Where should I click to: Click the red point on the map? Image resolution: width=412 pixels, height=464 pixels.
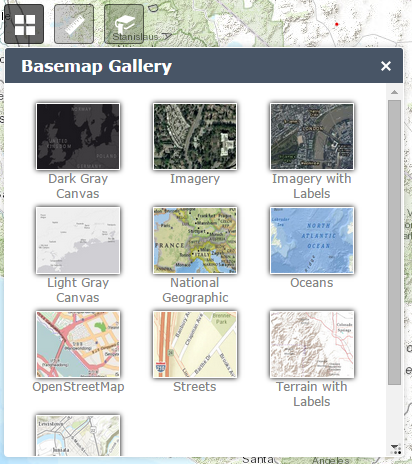click(x=337, y=24)
